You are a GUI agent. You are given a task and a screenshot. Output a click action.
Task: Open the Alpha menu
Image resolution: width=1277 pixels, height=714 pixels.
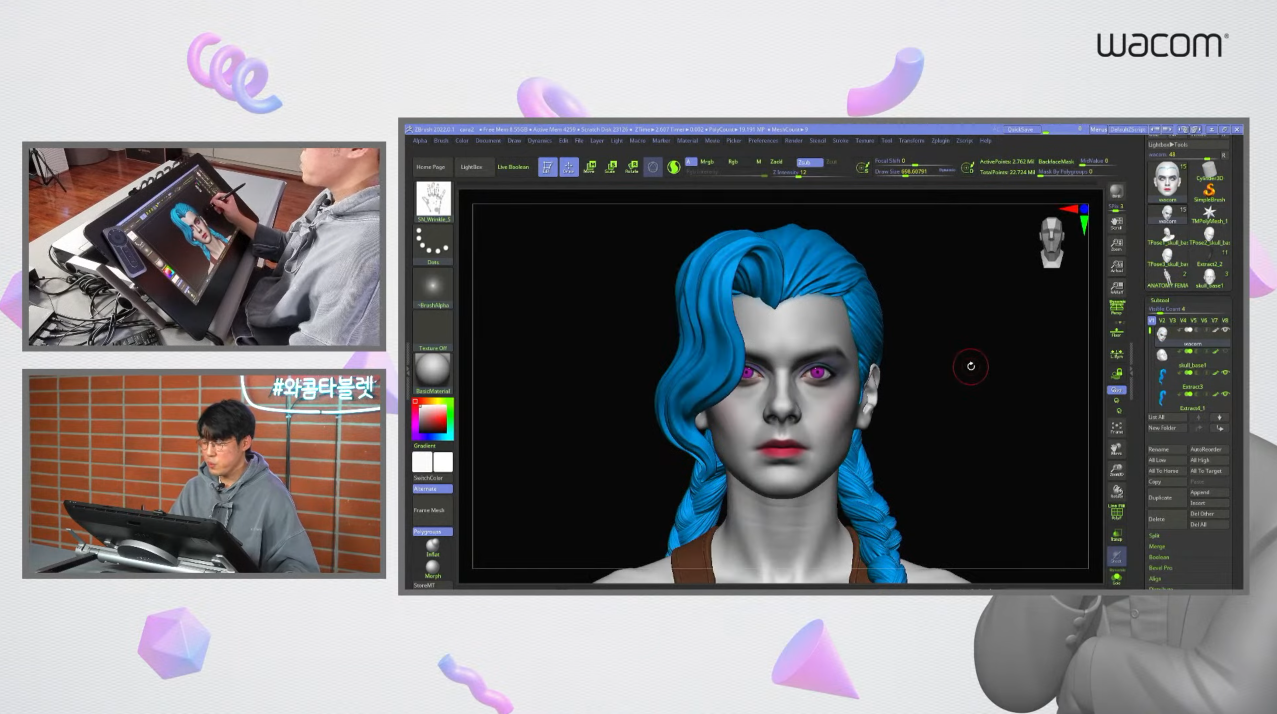[x=420, y=140]
